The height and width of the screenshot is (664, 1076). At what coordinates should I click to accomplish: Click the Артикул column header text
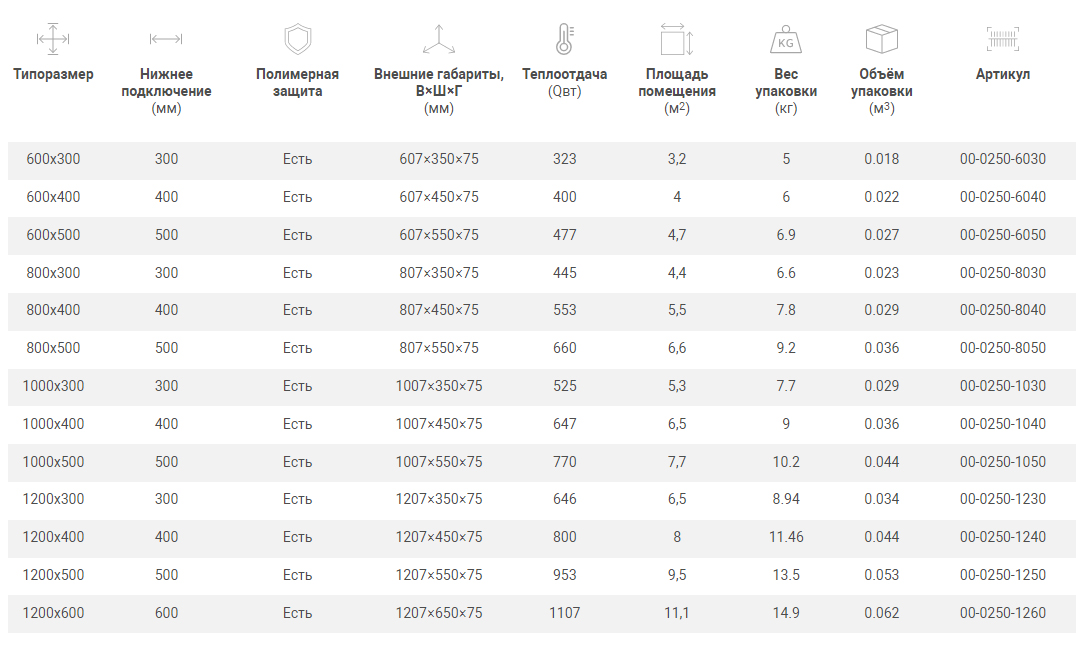(x=1002, y=74)
